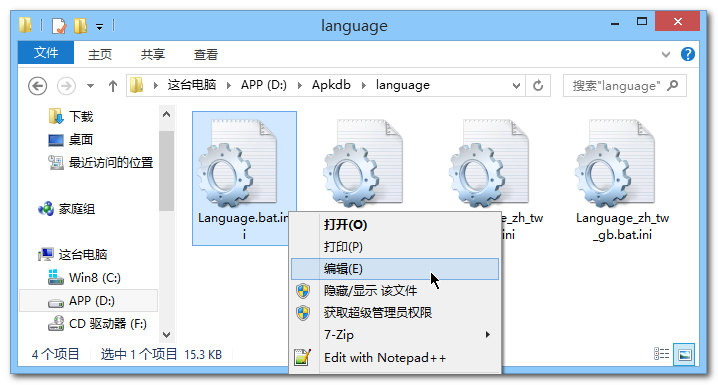Image resolution: width=718 pixels, height=385 pixels.
Task: Click navigation pane scroll down arrow
Action: (166, 335)
